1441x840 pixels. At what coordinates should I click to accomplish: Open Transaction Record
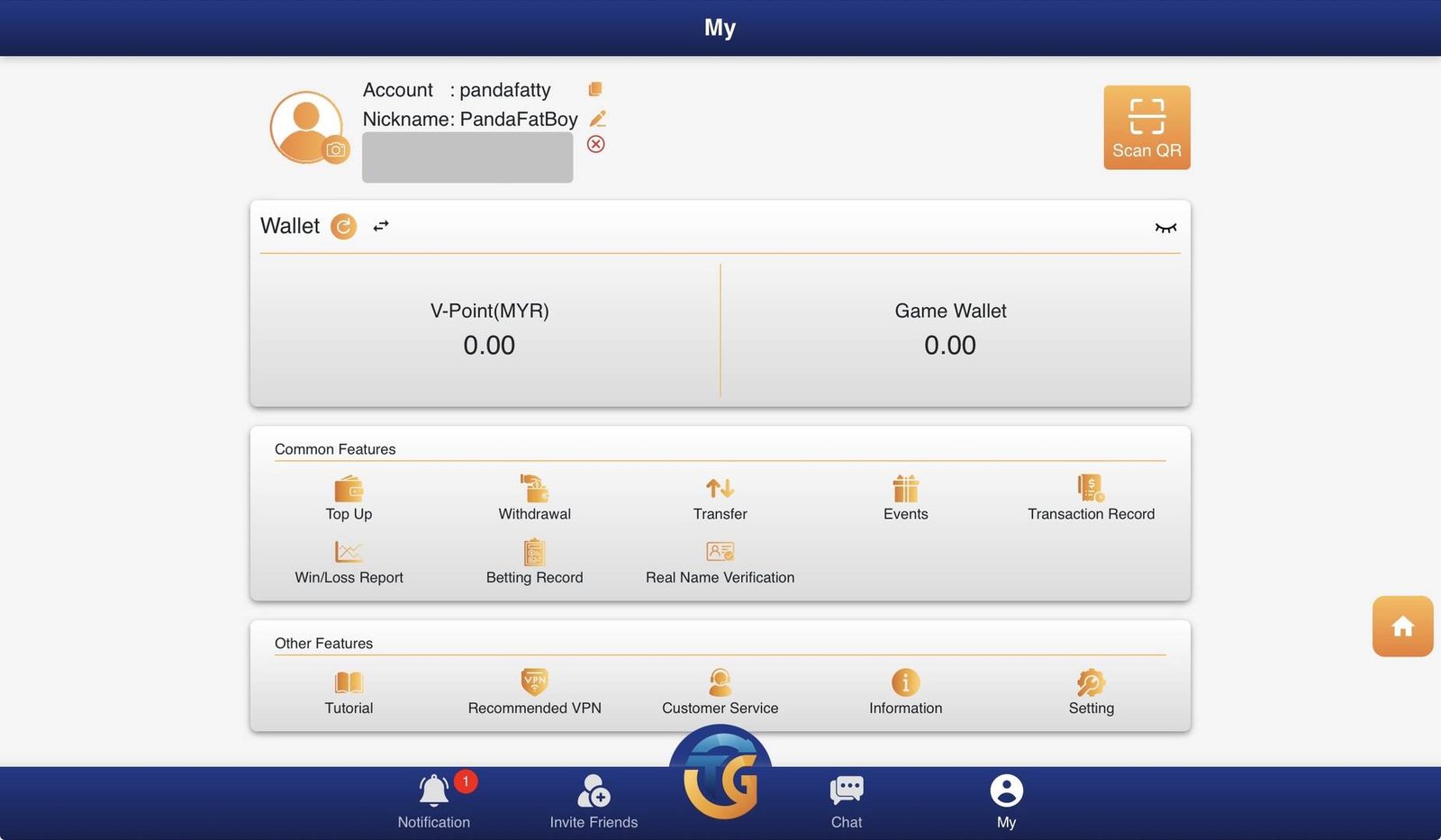(x=1091, y=498)
